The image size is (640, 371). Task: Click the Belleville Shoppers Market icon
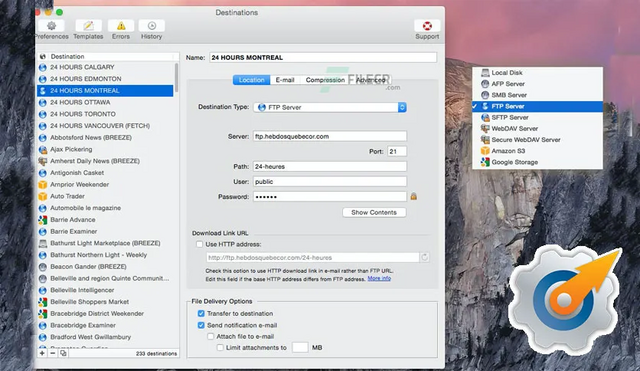click(x=42, y=302)
